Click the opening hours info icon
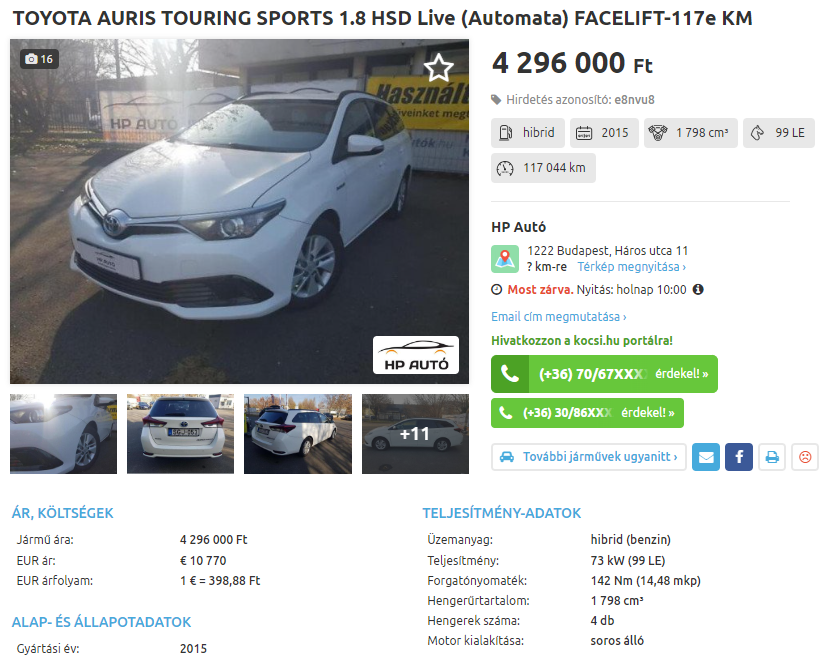833x660 pixels. (698, 290)
